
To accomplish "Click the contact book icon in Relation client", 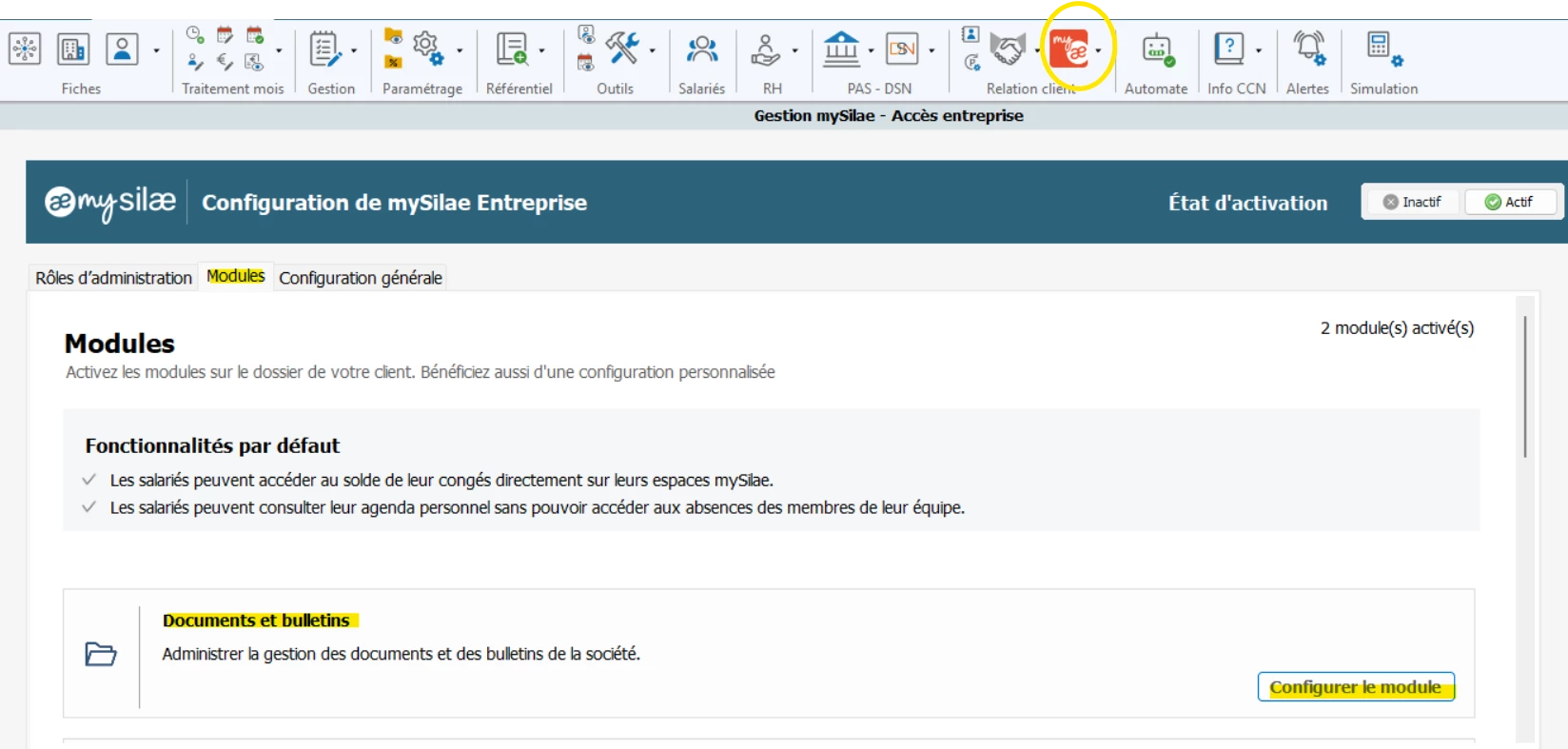I will point(970,35).
